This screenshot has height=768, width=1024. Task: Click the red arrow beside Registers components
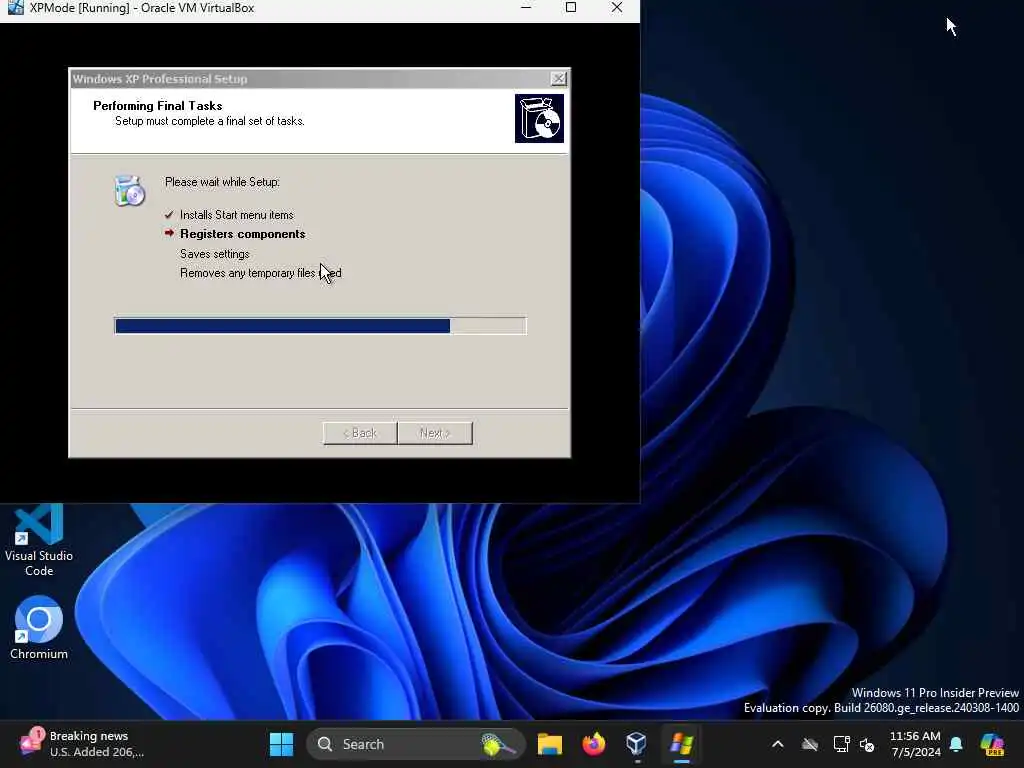pyautogui.click(x=169, y=233)
